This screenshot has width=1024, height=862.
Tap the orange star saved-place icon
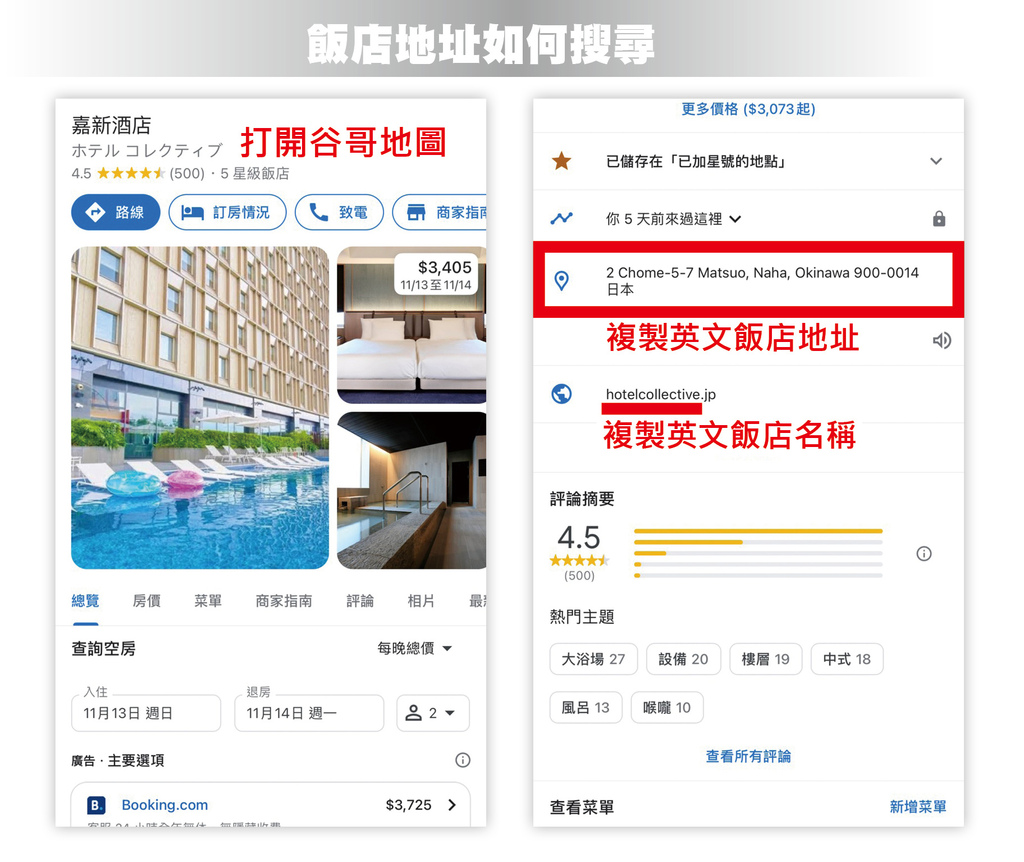[562, 161]
